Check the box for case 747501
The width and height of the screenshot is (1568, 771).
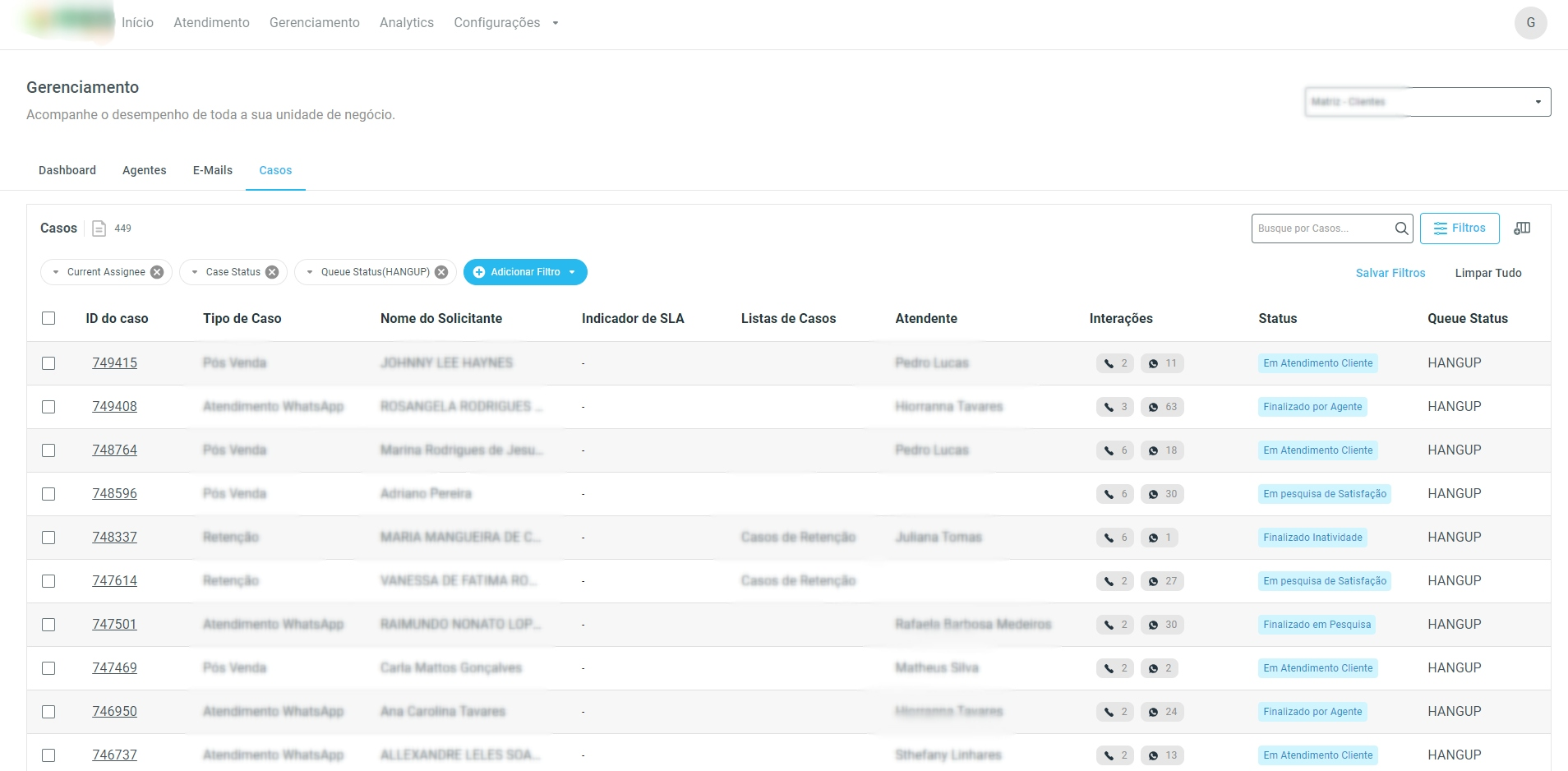(x=48, y=625)
